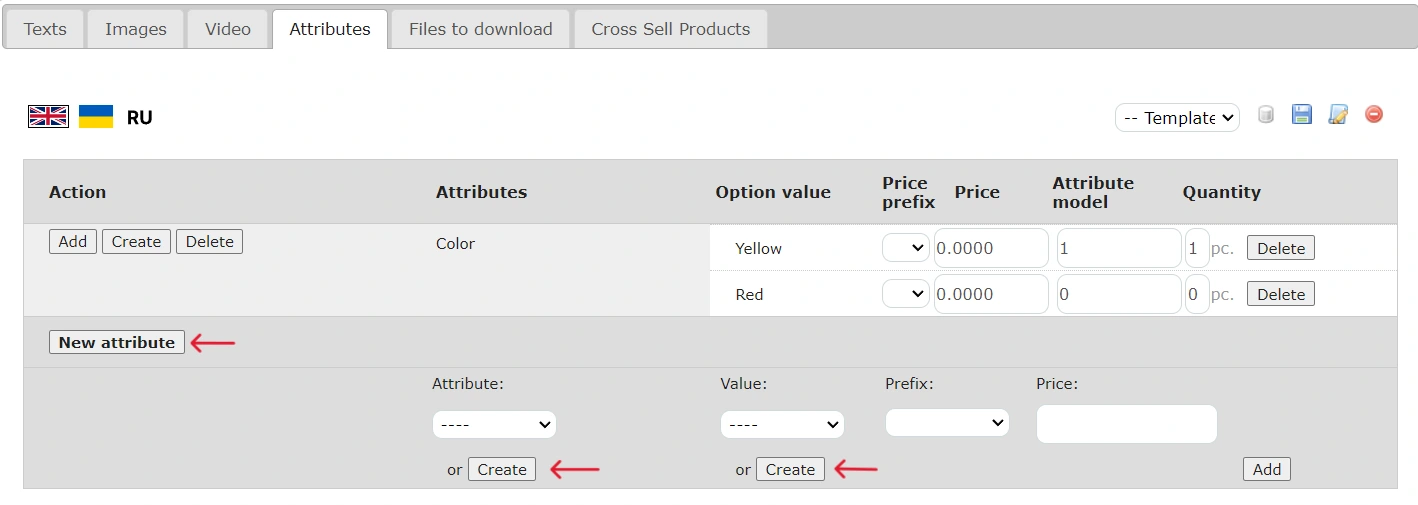
Task: Open the price prefix dropdown for Yellow
Action: pyautogui.click(x=906, y=248)
